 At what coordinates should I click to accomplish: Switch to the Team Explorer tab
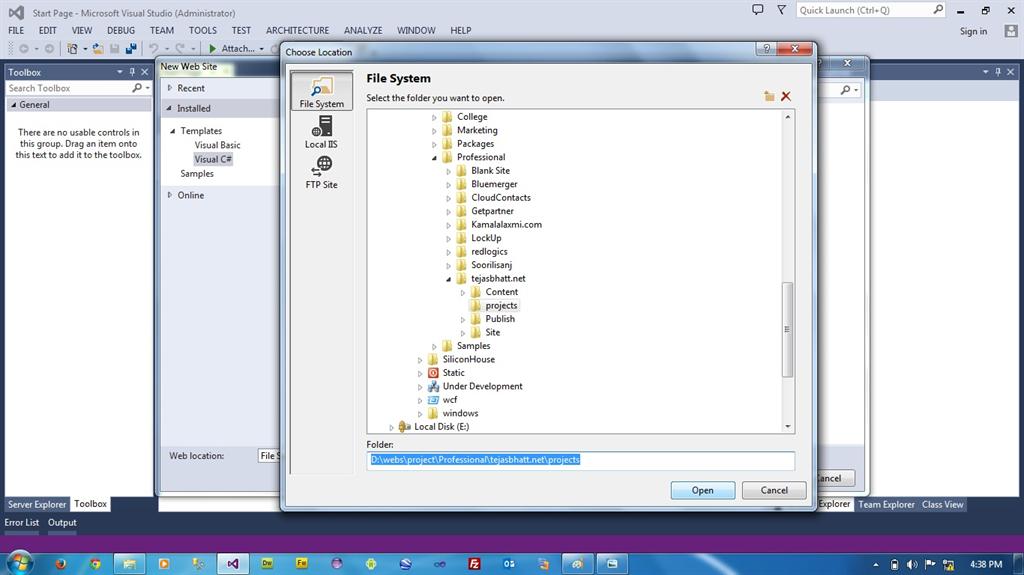pos(886,504)
